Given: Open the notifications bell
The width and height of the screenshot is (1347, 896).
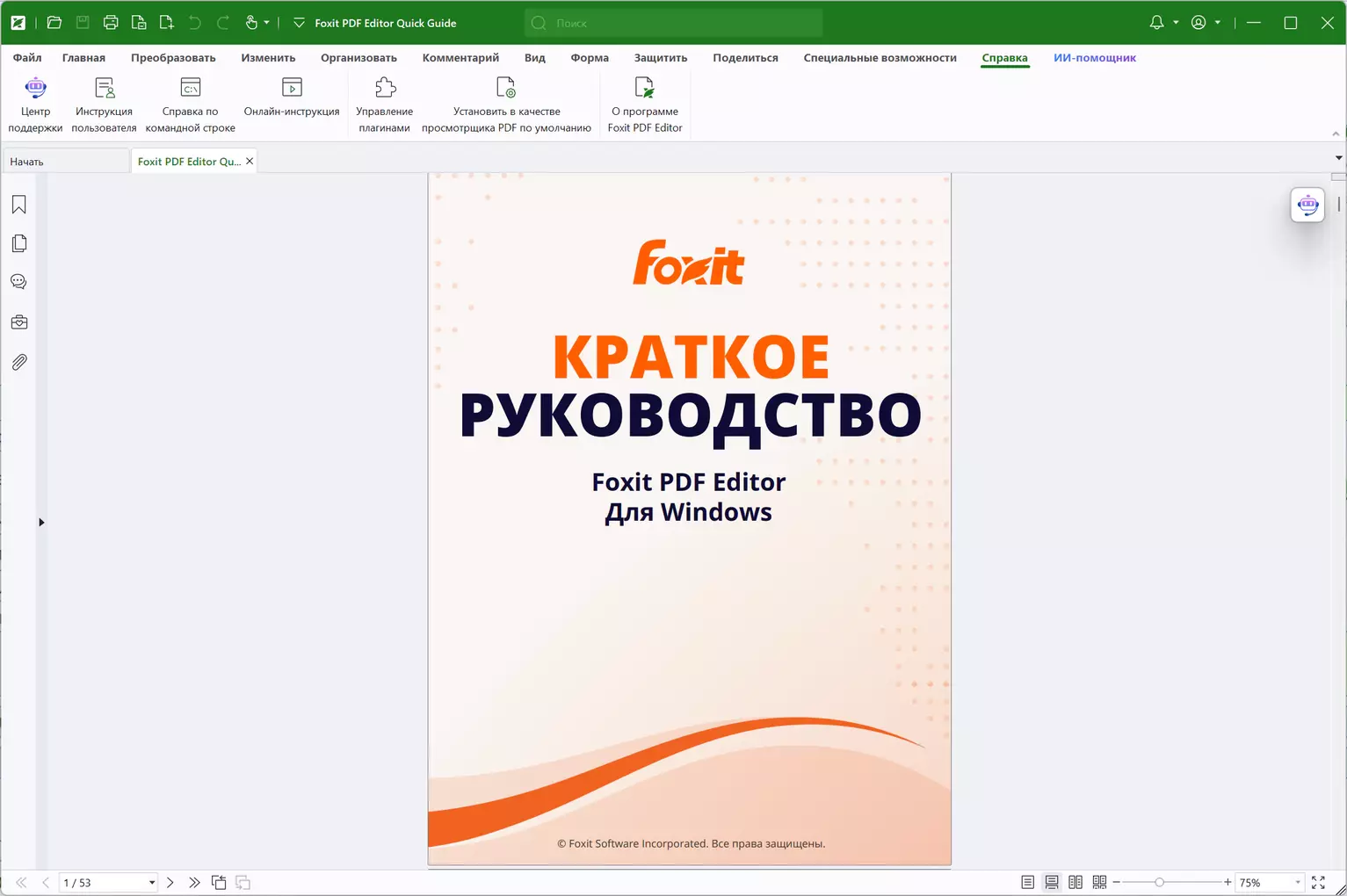Looking at the screenshot, I should point(1156,23).
